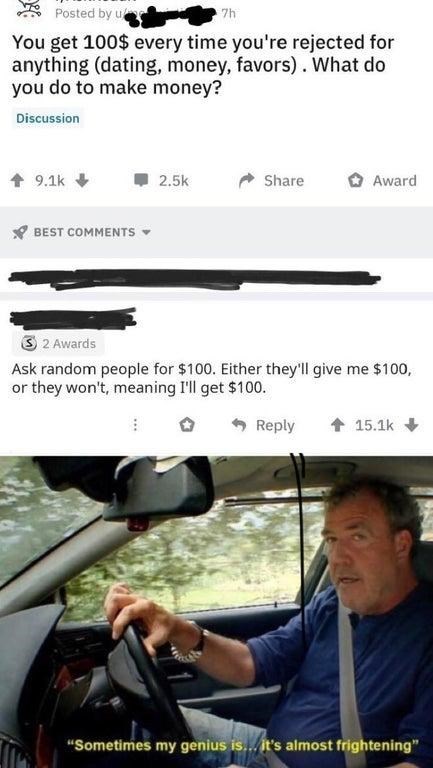433x768 pixels.
Task: Open the 2.5k comments icon
Action: pos(142,181)
